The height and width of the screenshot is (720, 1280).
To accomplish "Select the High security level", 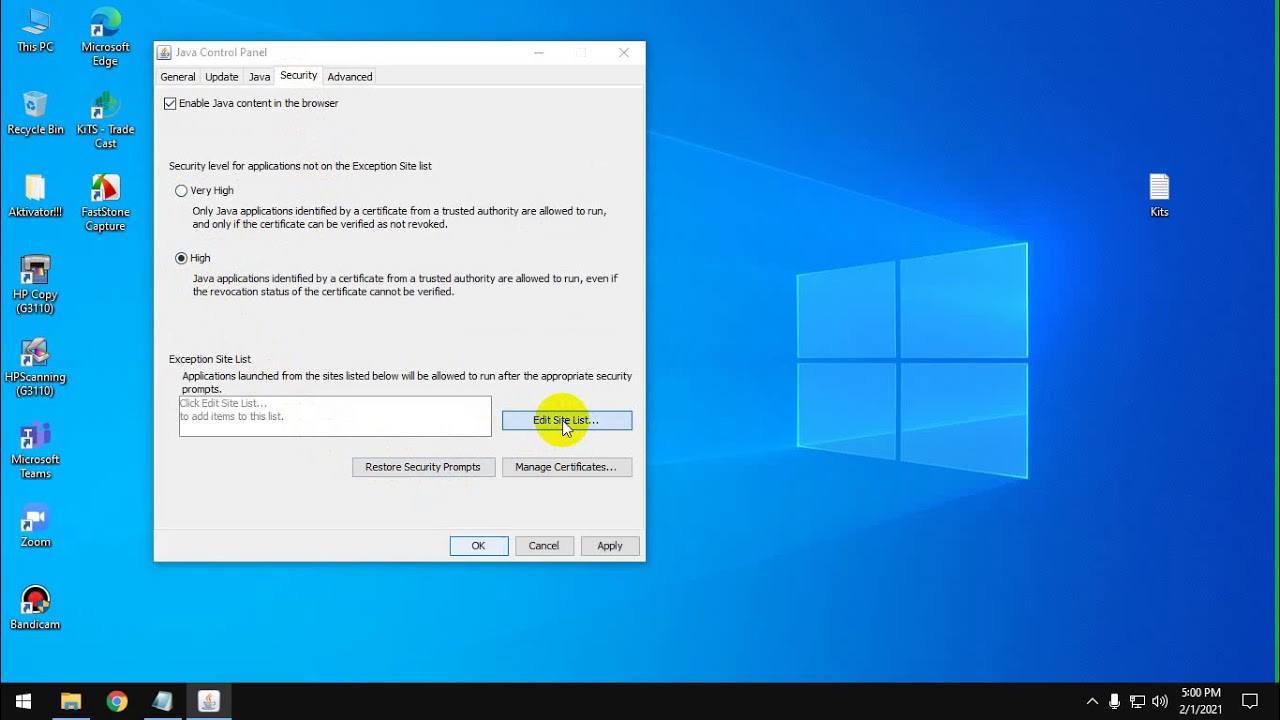I will 181,258.
